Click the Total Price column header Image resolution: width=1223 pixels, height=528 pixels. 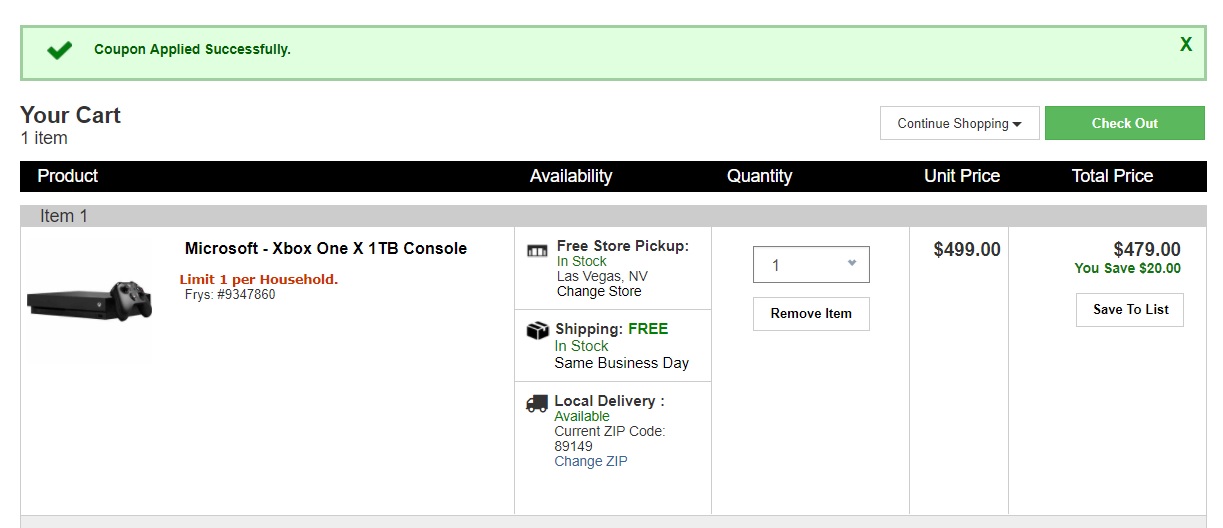pos(1112,176)
